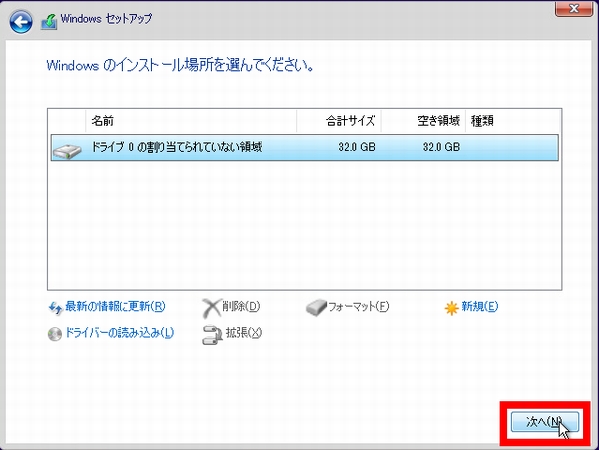Click the 合計サイズ column header
This screenshot has height=450, width=599.
[x=338, y=121]
